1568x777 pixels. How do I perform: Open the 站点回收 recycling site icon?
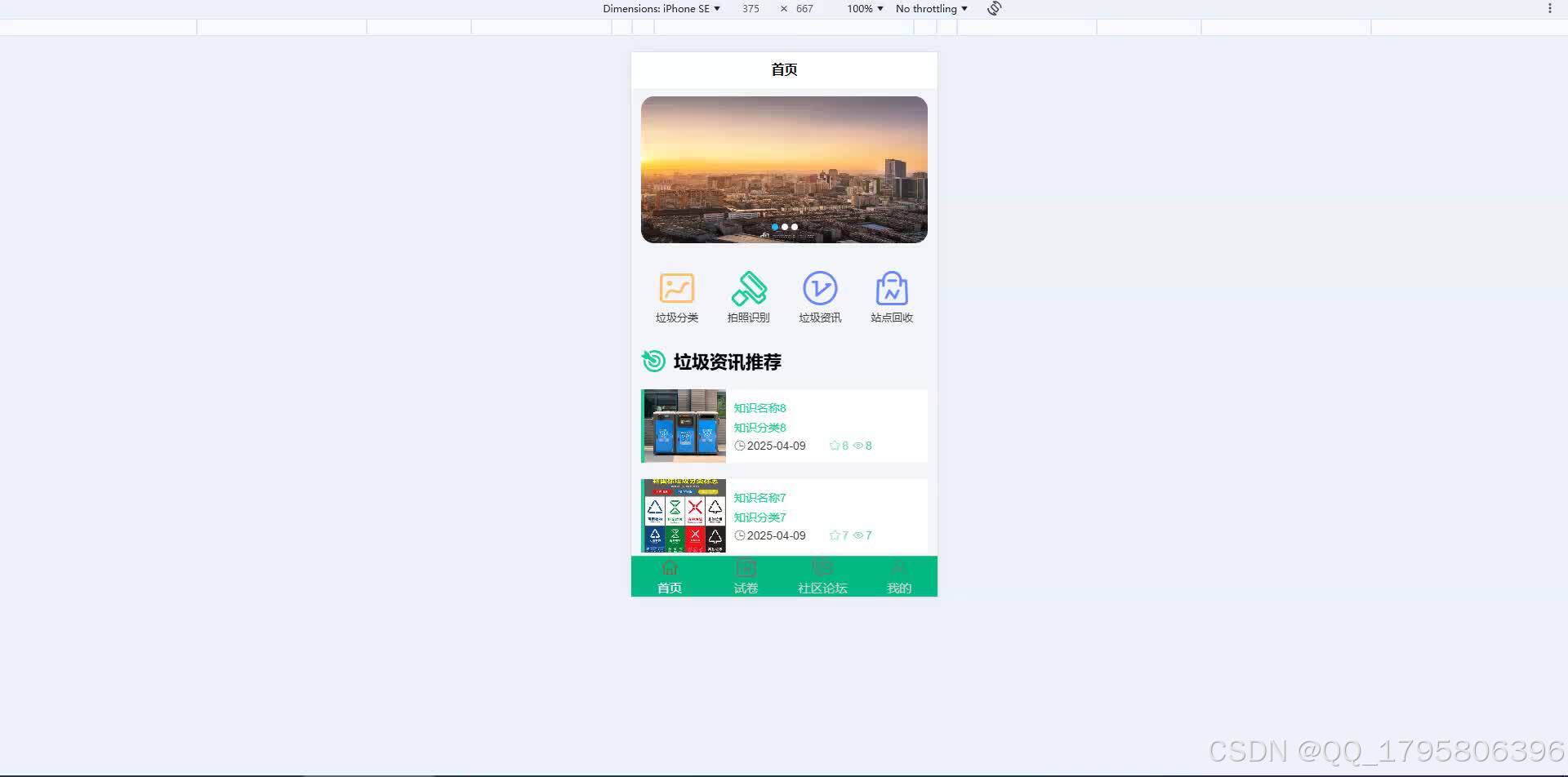(x=891, y=287)
